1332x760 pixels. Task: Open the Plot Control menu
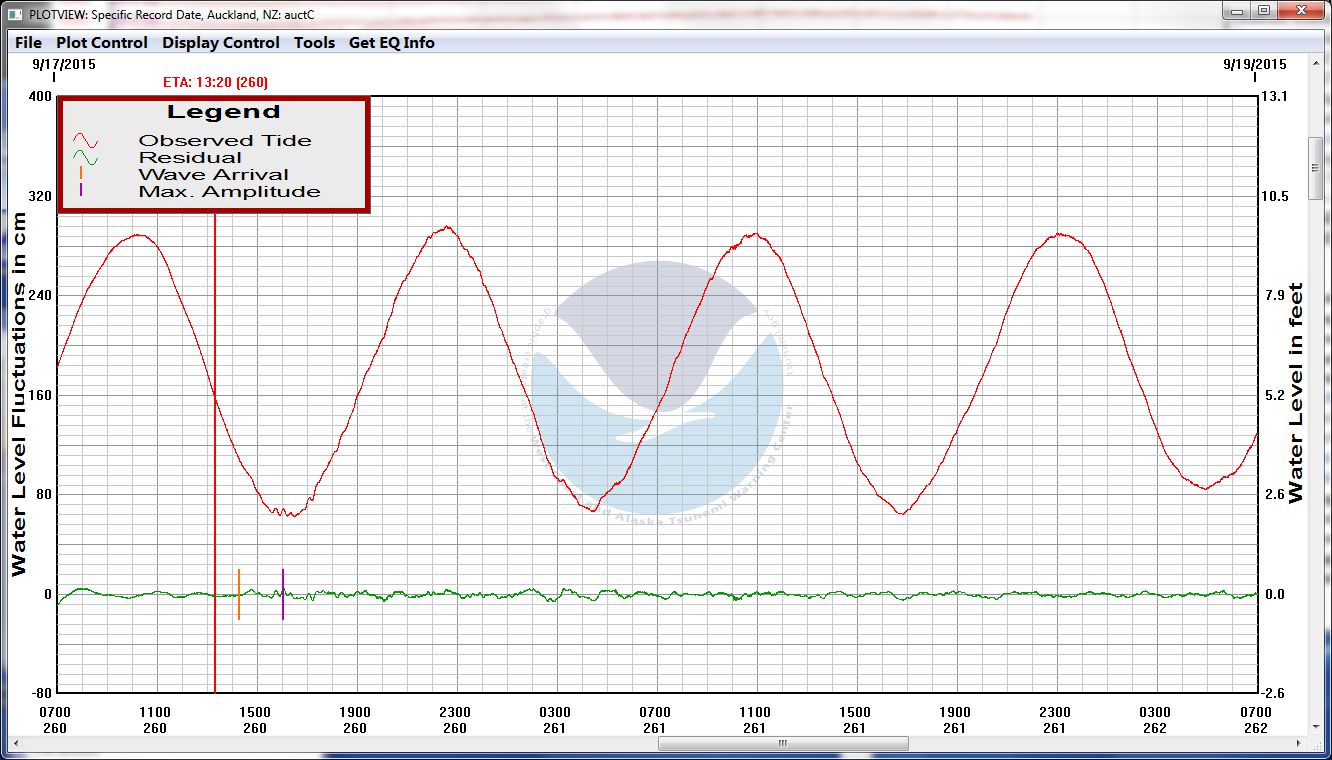point(102,43)
